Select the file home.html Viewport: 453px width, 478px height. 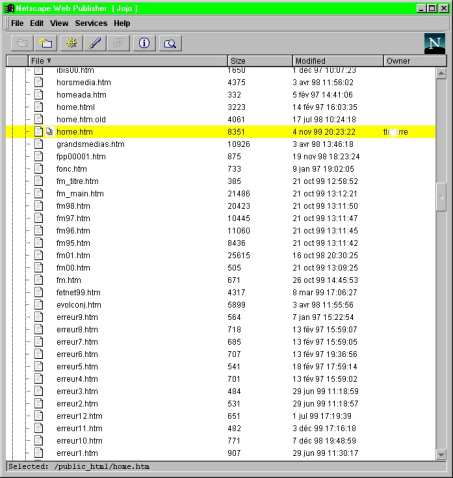(x=76, y=107)
